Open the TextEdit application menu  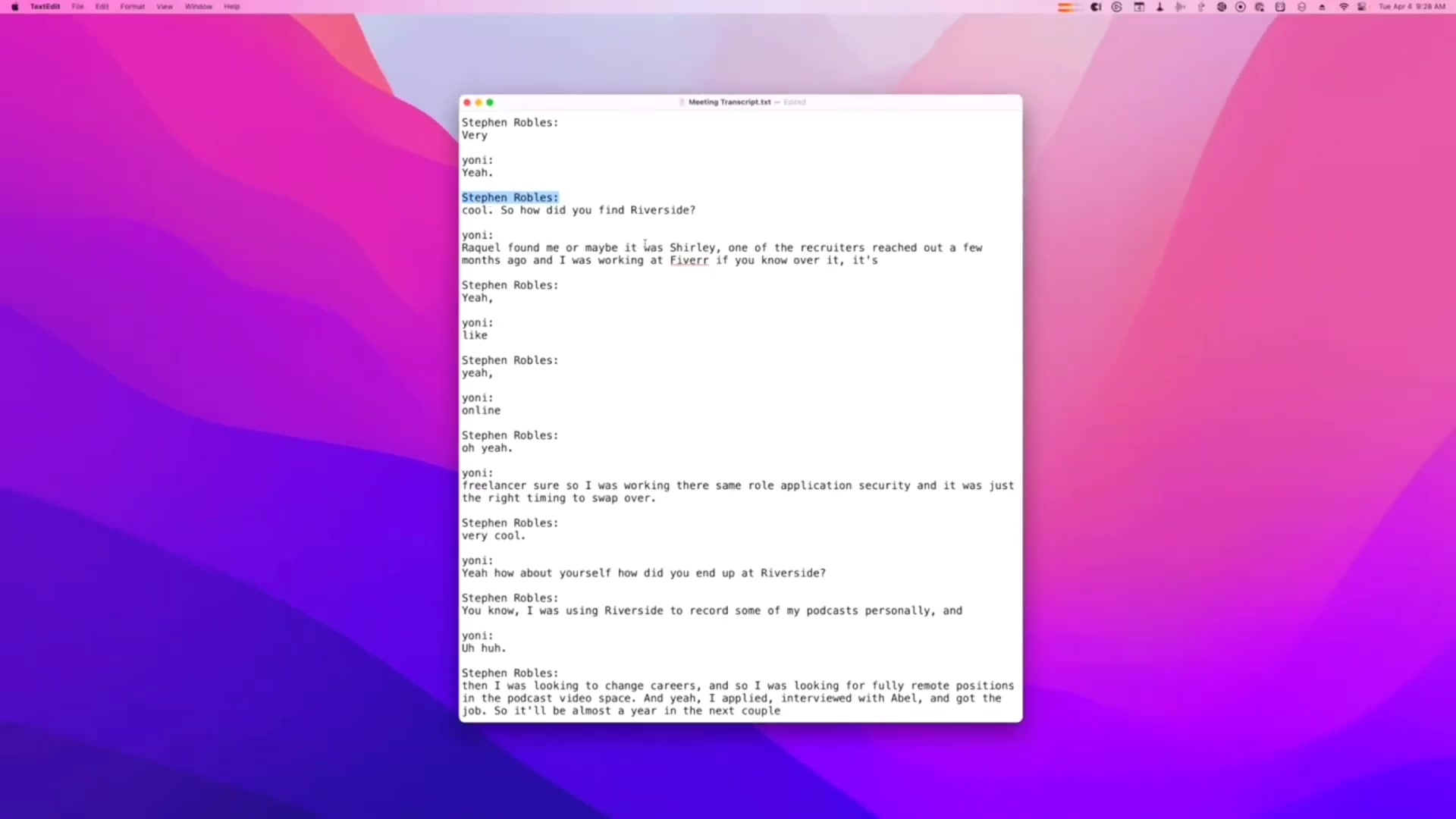(45, 7)
